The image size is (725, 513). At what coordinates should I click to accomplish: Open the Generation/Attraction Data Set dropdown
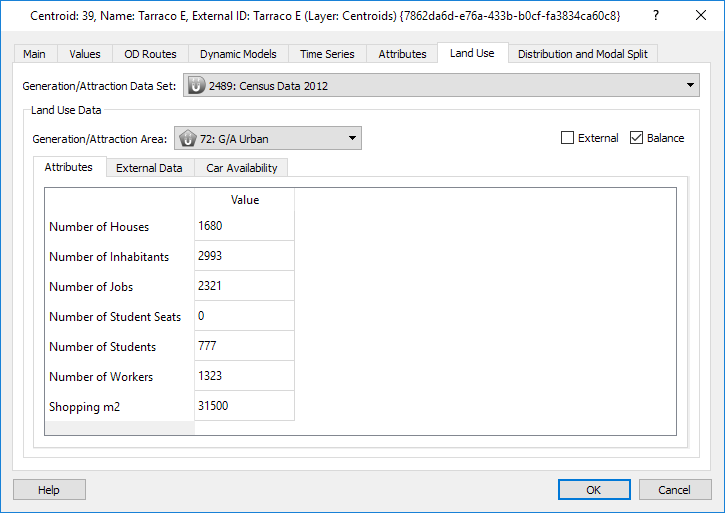(x=441, y=86)
